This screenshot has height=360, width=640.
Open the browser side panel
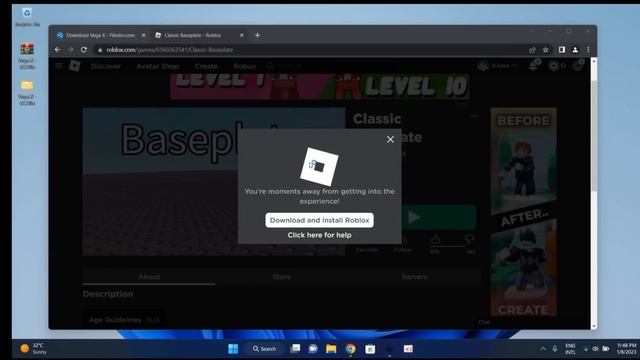pos(562,50)
